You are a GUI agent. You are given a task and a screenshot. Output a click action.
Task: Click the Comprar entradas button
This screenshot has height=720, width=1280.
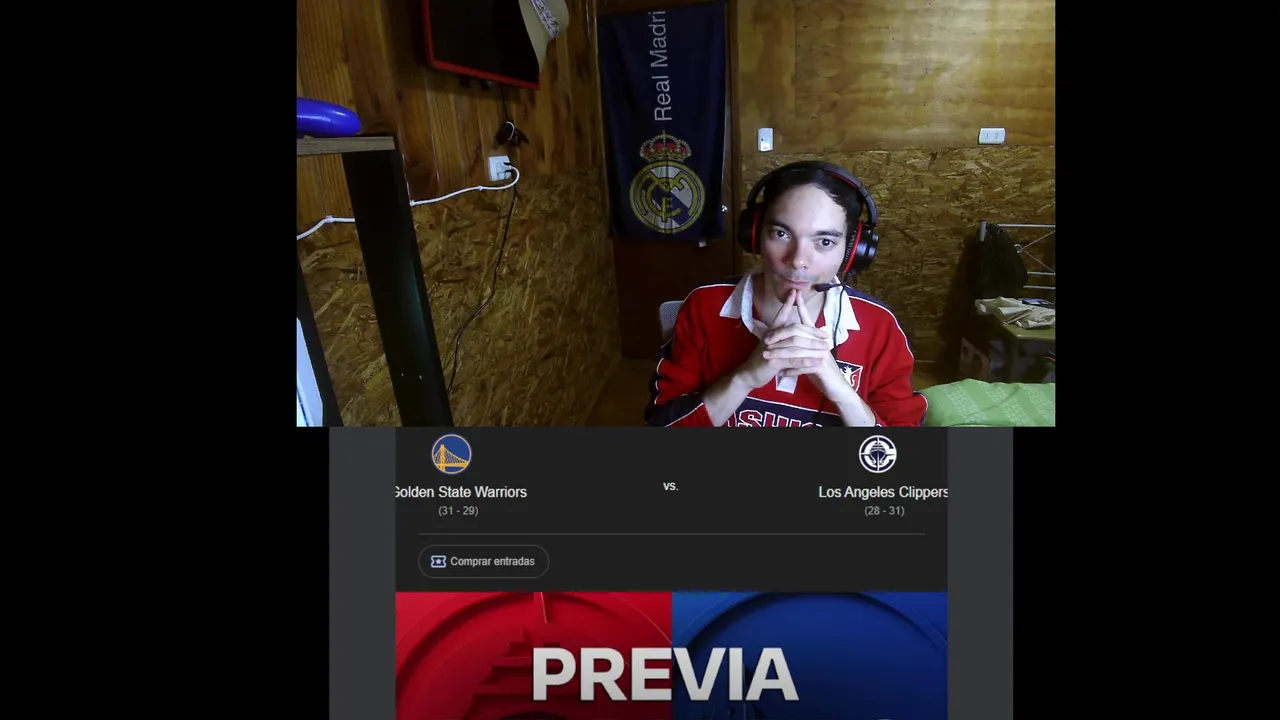[483, 561]
